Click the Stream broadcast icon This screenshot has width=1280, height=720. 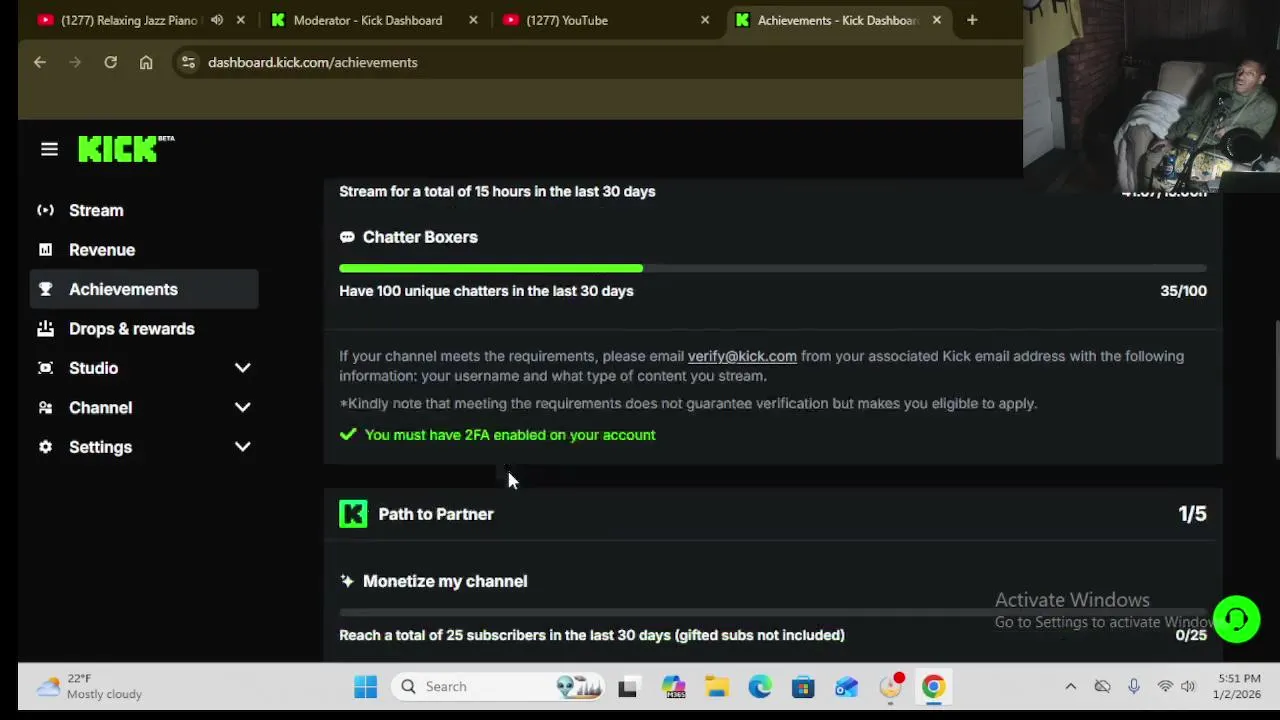coord(45,210)
